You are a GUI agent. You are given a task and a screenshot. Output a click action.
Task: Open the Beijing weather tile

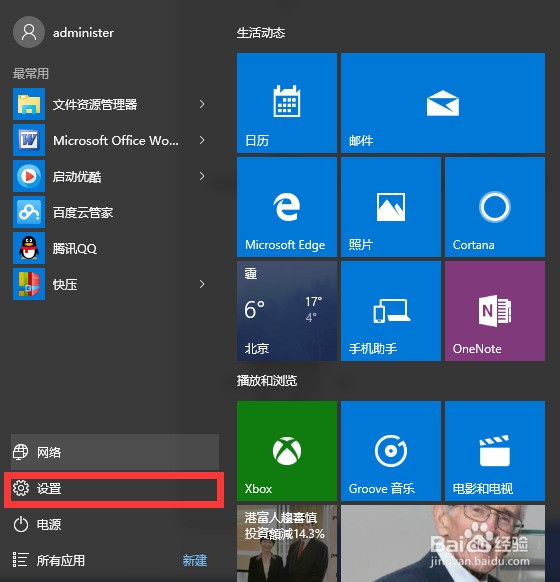pos(287,311)
